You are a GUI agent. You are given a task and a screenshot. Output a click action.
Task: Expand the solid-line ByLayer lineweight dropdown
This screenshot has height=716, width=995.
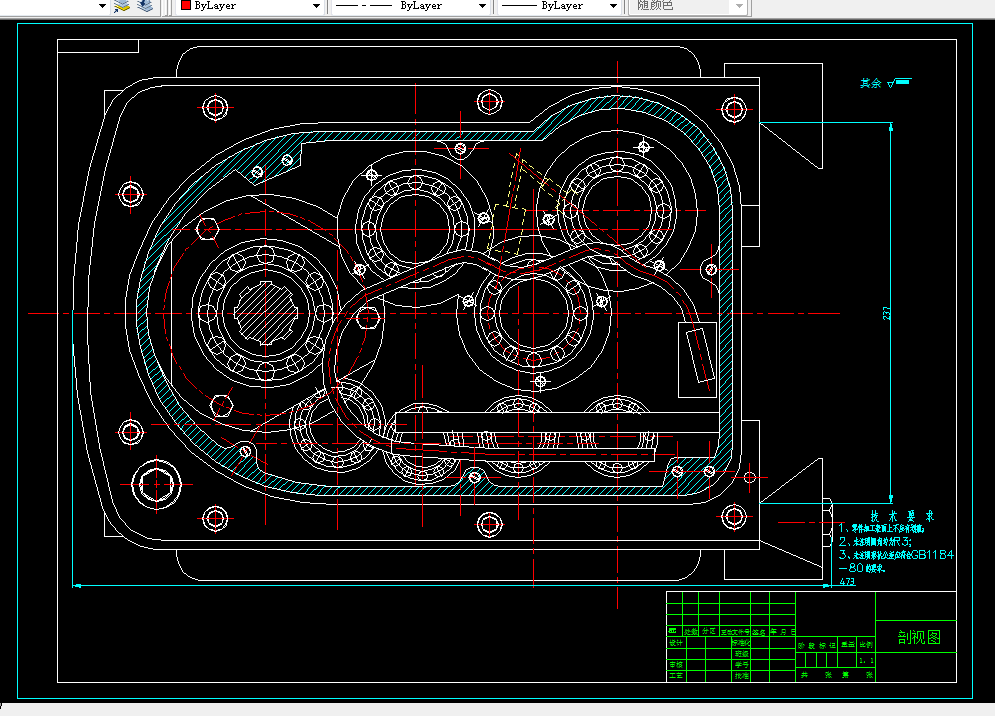coord(614,6)
